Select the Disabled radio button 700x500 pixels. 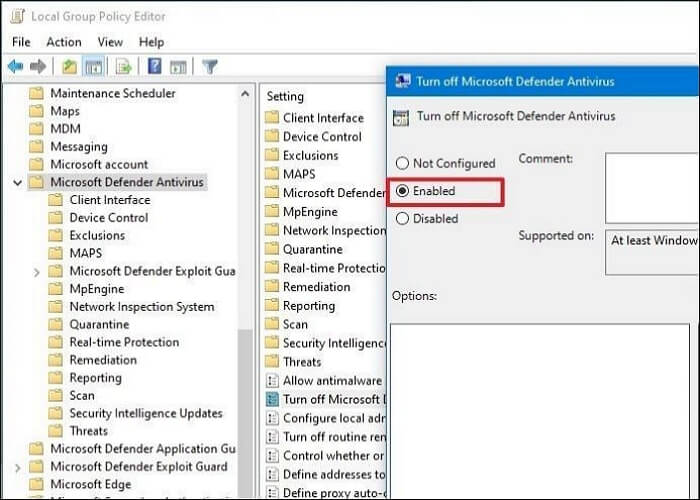[403, 218]
